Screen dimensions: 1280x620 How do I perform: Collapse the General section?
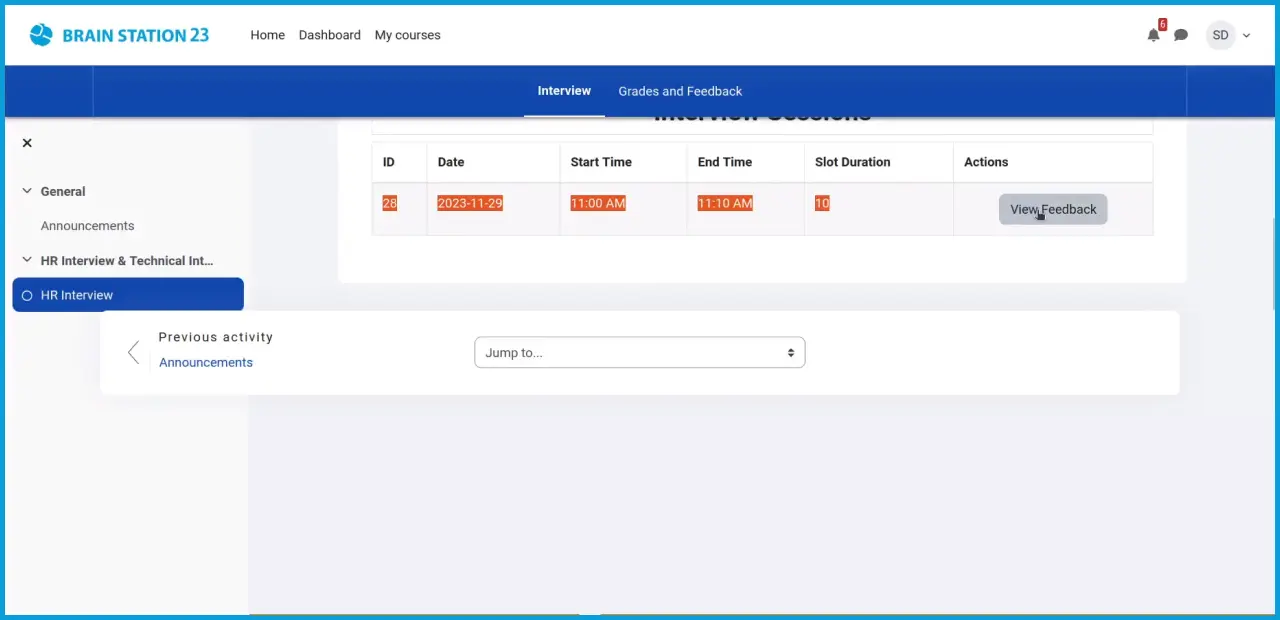[x=26, y=191]
